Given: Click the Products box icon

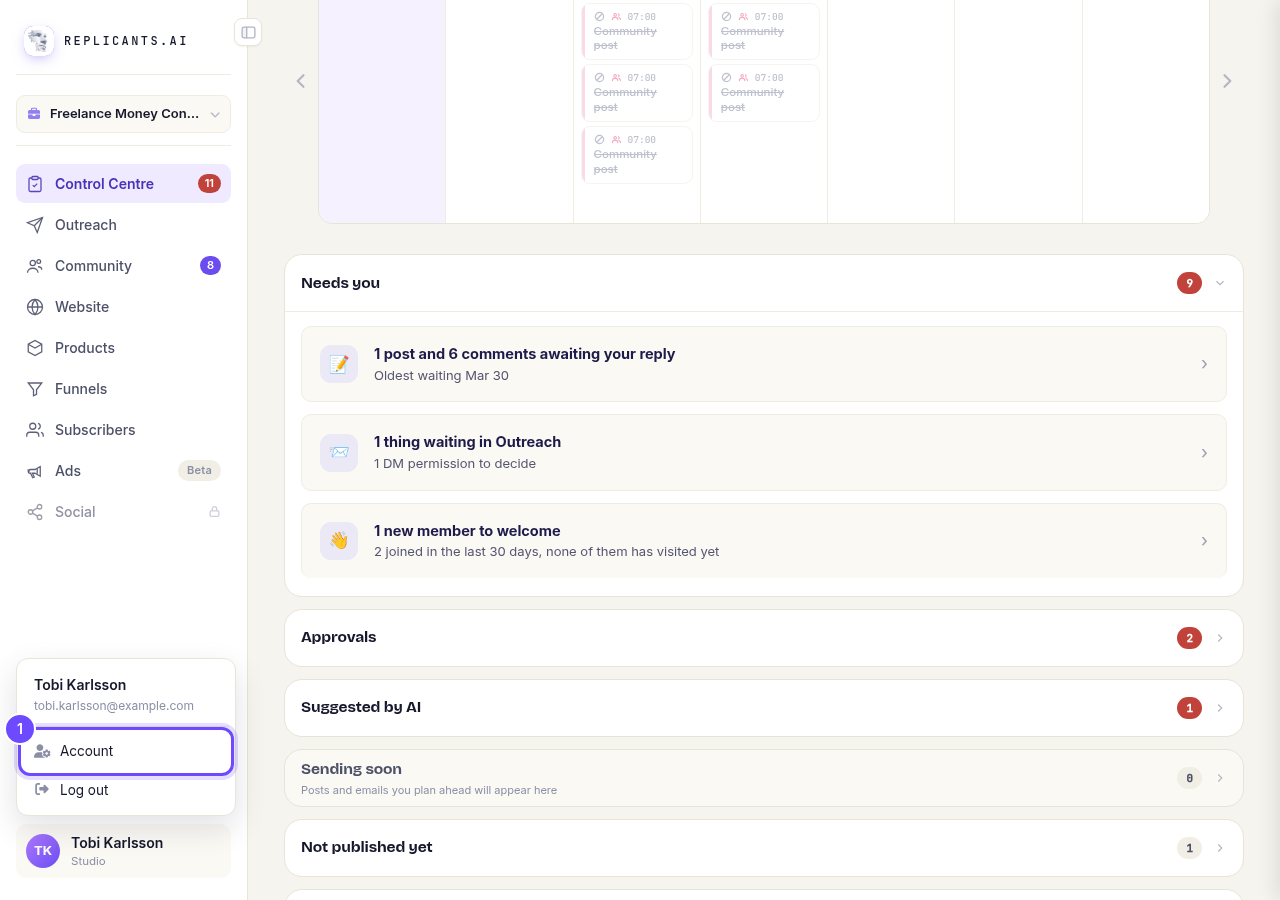Looking at the screenshot, I should coord(35,348).
